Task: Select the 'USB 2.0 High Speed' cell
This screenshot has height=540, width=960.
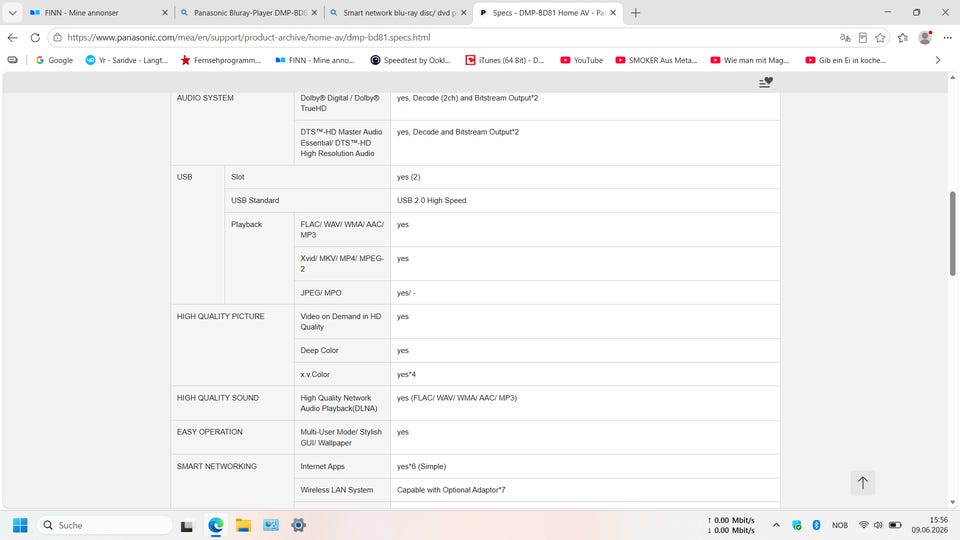Action: [x=585, y=200]
